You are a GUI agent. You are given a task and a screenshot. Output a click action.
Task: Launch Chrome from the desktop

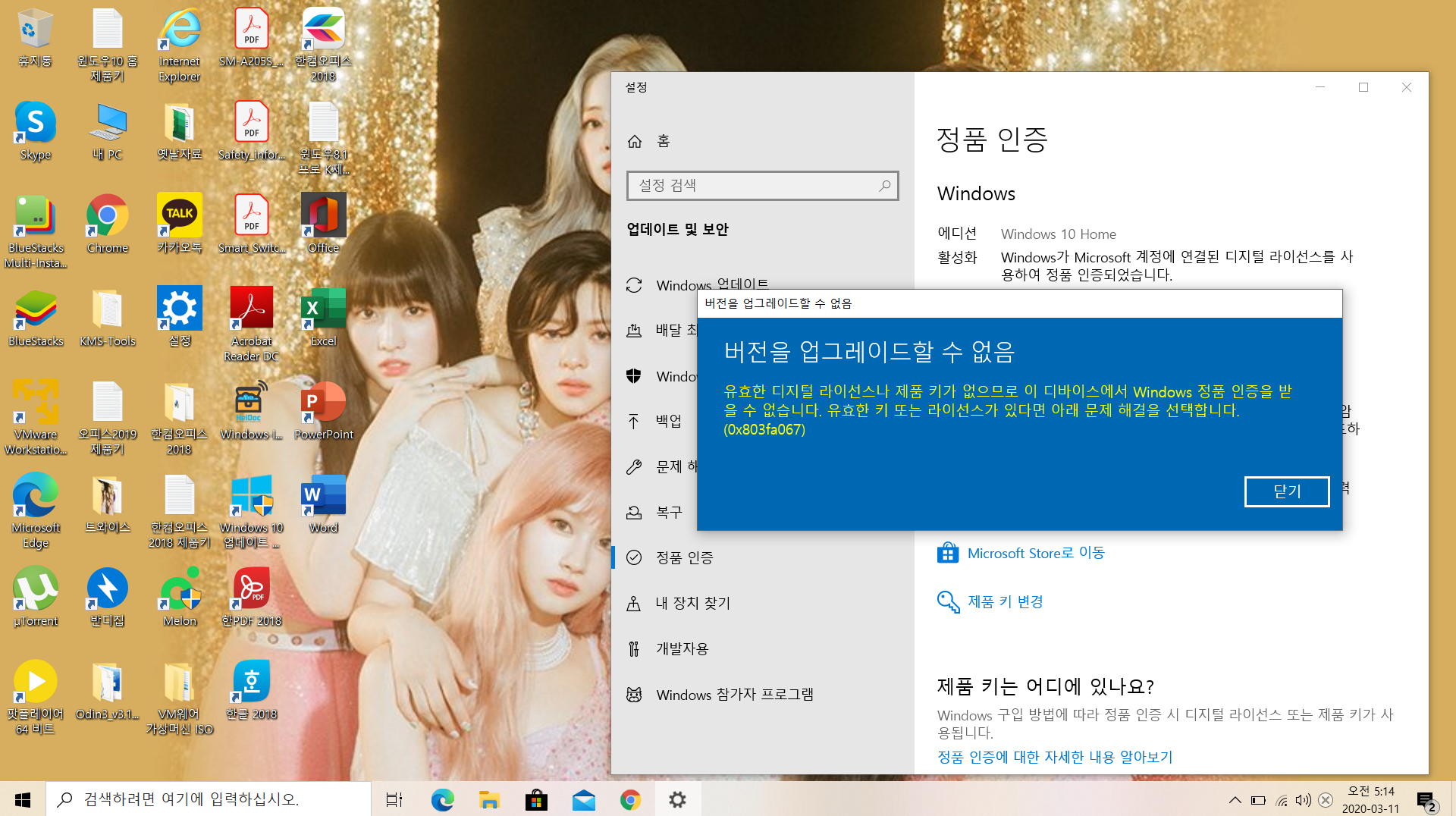[x=107, y=224]
